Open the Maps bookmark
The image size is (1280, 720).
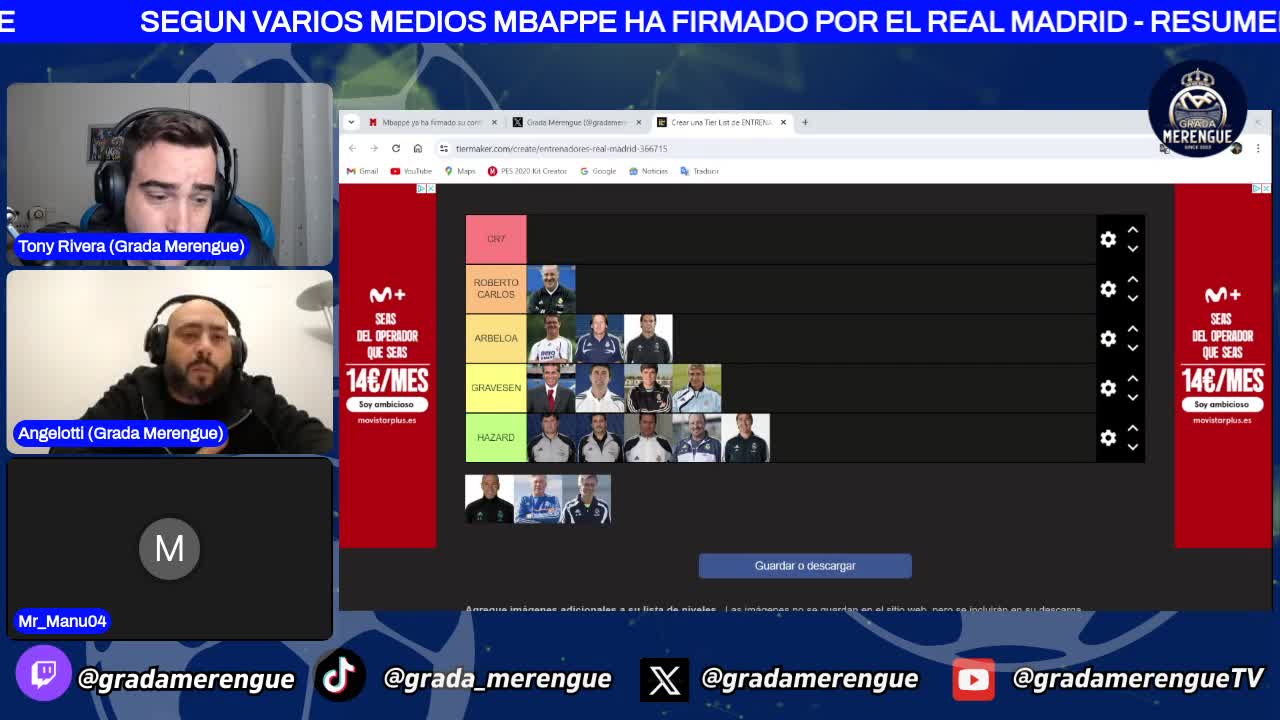pos(460,171)
